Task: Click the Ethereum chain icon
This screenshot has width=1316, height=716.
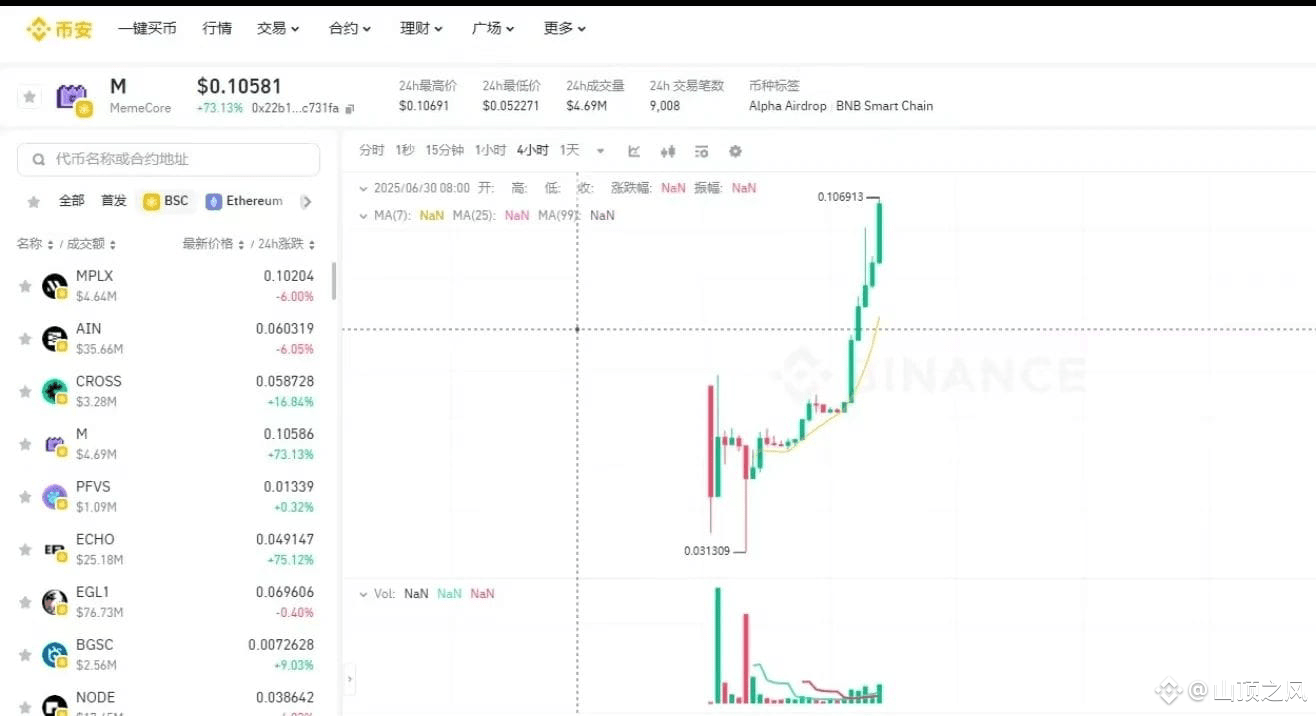Action: click(x=213, y=202)
